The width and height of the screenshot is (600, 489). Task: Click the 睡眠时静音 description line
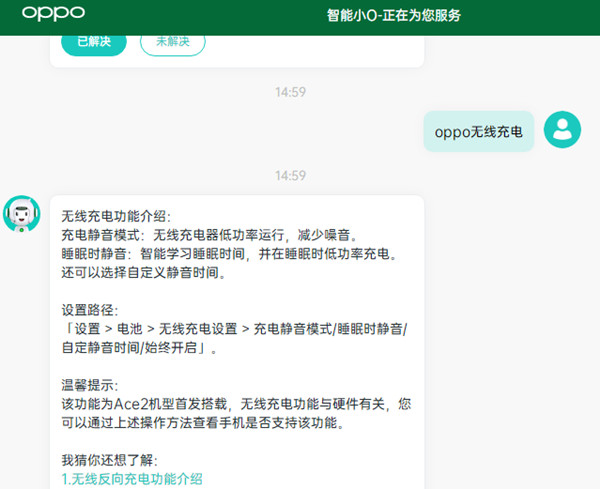pos(230,254)
